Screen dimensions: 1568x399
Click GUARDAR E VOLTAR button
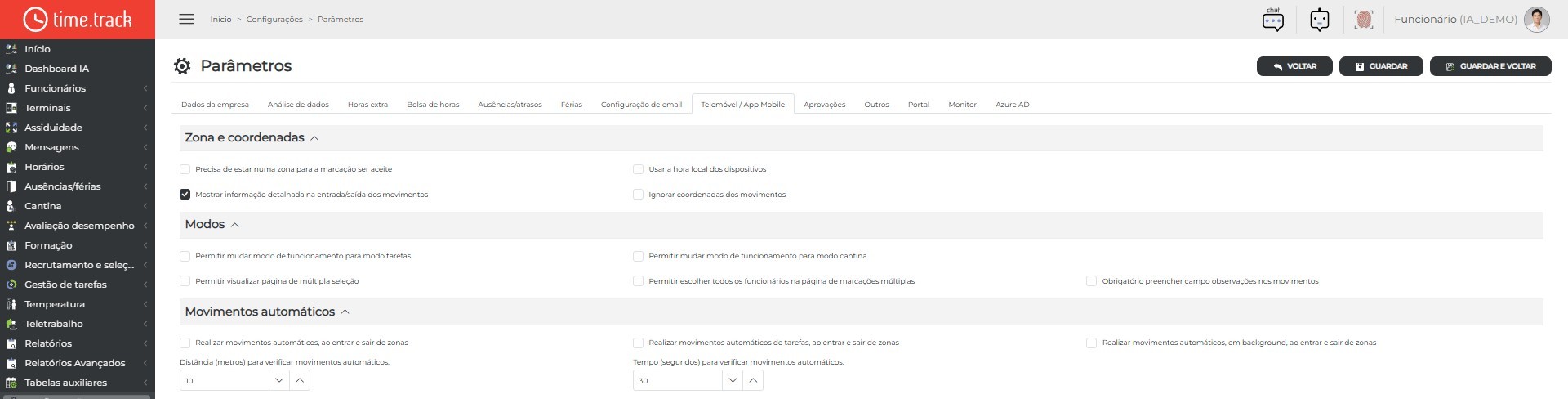(1490, 66)
